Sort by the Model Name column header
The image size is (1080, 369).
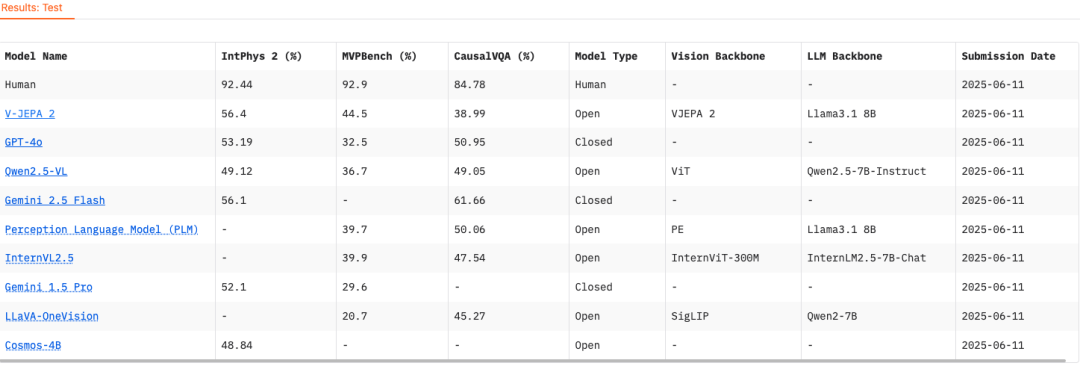[36, 56]
